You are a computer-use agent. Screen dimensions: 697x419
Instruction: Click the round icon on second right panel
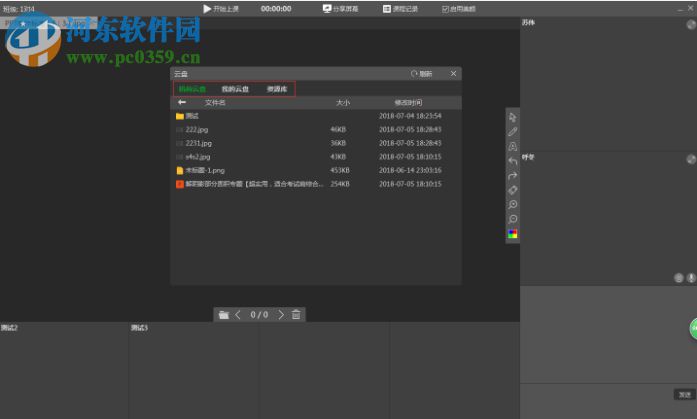click(x=691, y=159)
